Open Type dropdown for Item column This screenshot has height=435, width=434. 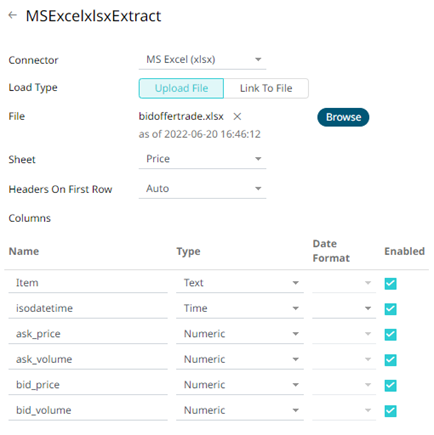(240, 283)
